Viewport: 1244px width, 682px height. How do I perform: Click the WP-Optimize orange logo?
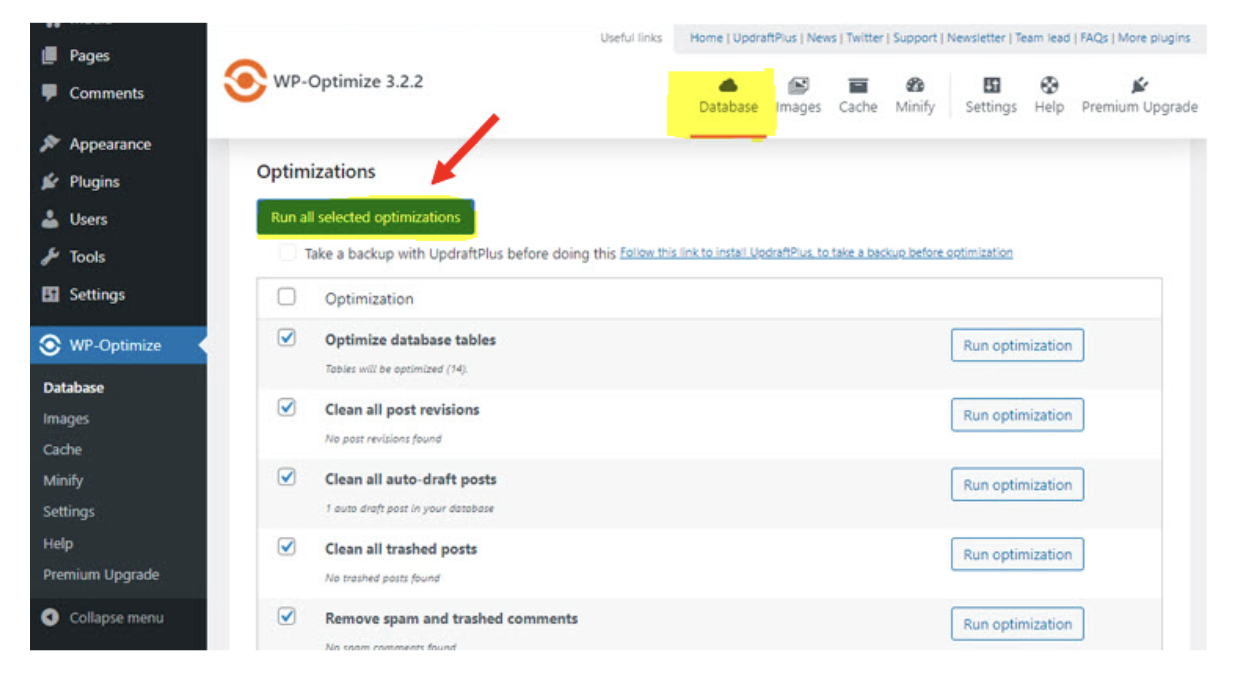[x=245, y=81]
